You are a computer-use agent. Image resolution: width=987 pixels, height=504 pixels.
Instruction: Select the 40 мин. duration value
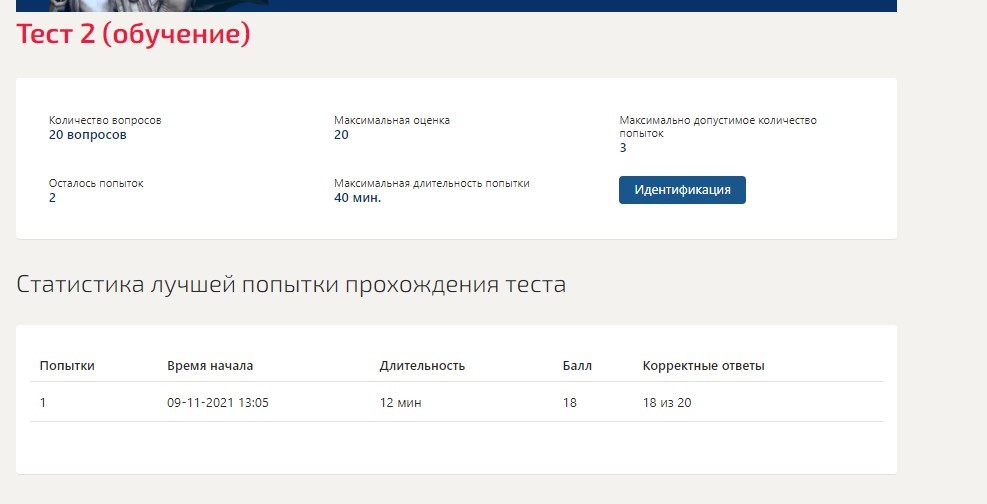coord(358,198)
